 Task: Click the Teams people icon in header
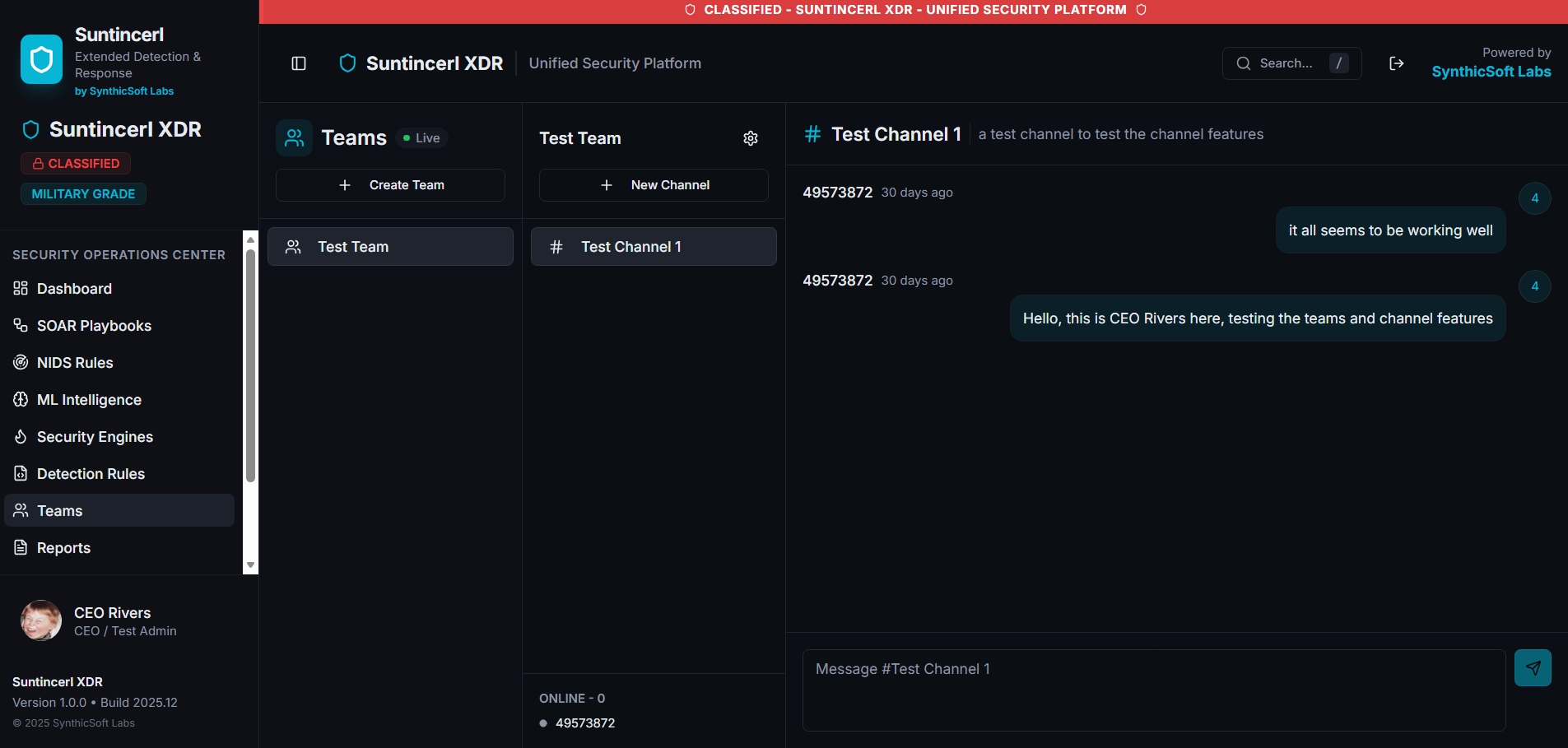pos(294,138)
